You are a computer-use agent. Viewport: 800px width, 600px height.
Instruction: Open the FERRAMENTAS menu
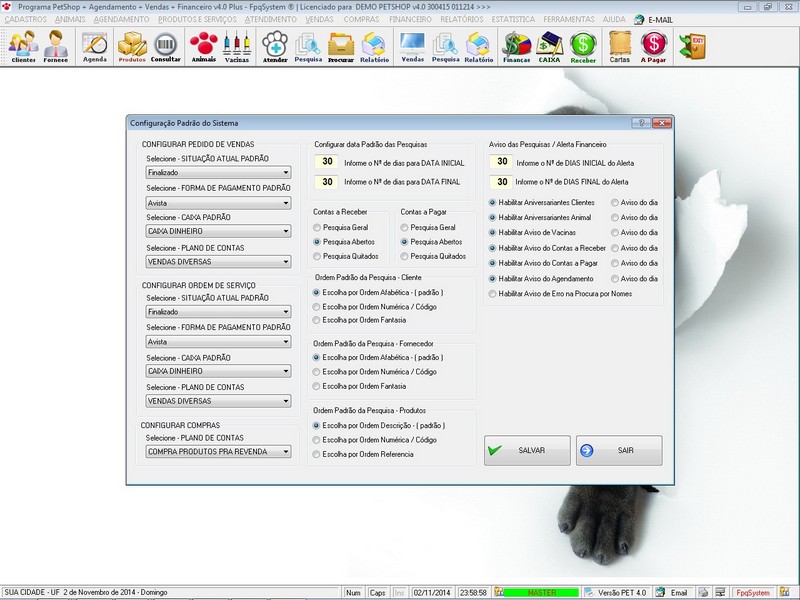point(569,19)
